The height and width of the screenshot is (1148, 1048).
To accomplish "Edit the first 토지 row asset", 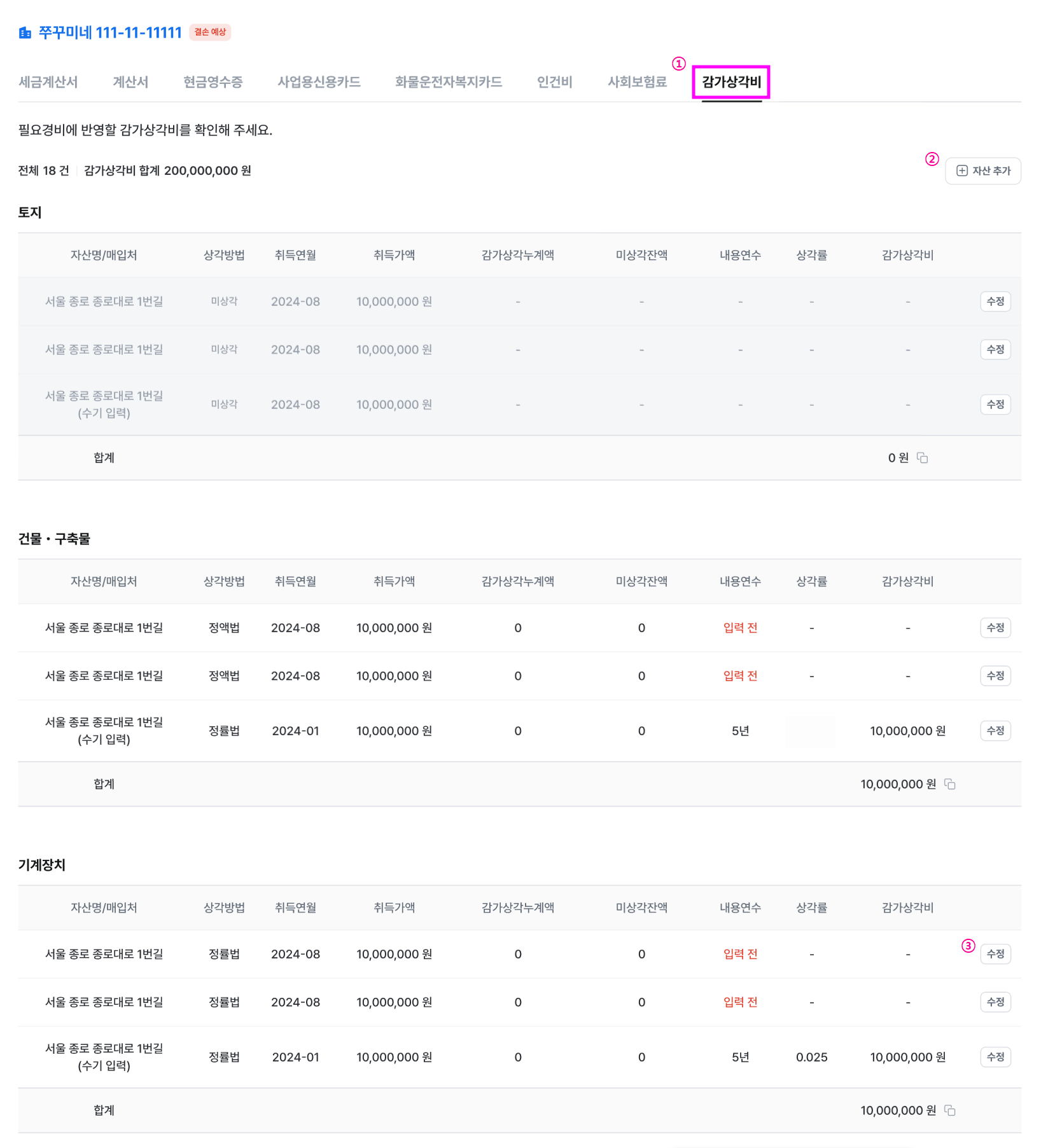I will tap(995, 301).
